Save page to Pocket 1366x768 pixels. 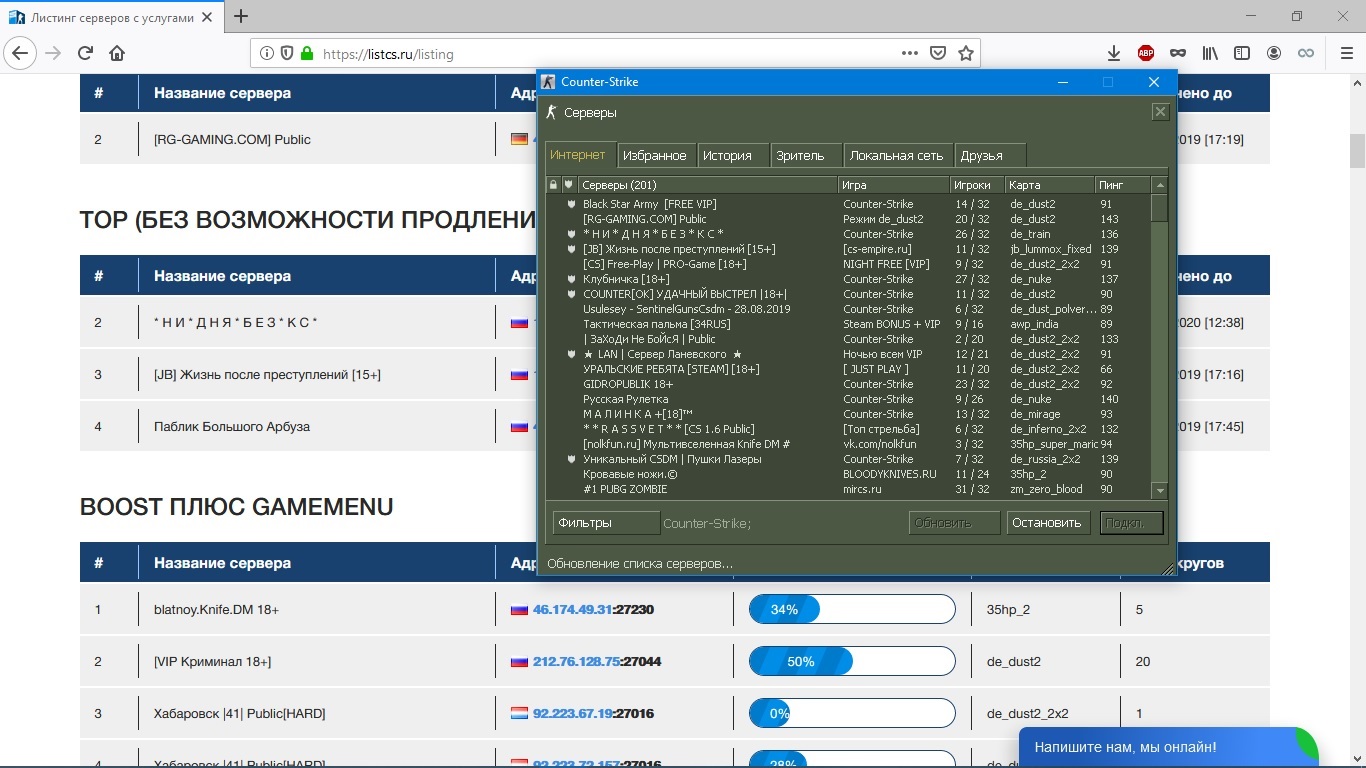pos(937,53)
